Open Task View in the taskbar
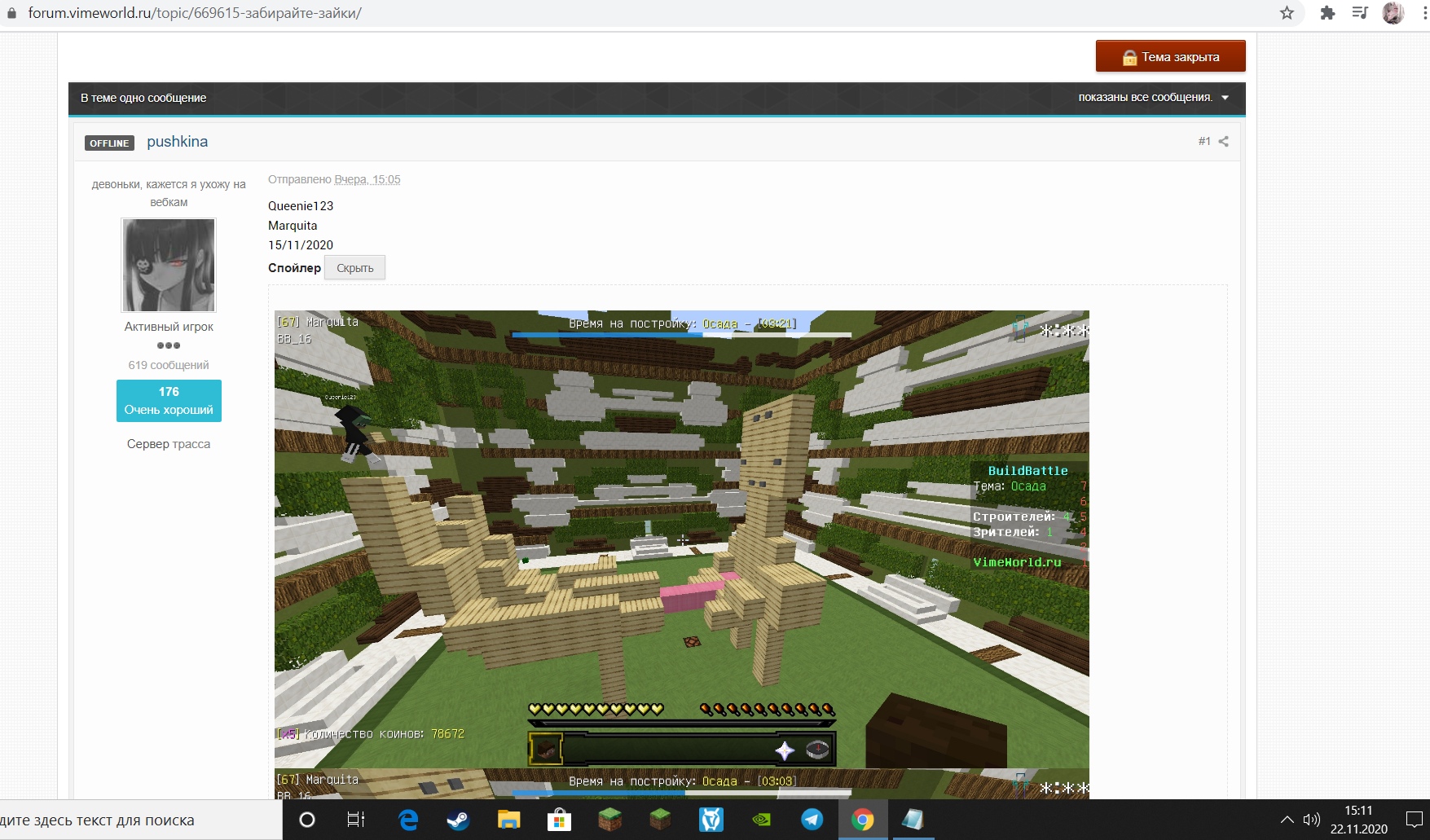 [x=356, y=820]
